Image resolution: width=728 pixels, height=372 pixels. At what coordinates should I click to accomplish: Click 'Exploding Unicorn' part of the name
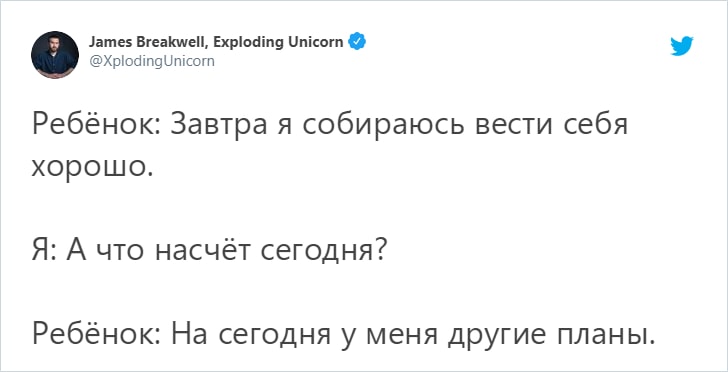pos(279,42)
